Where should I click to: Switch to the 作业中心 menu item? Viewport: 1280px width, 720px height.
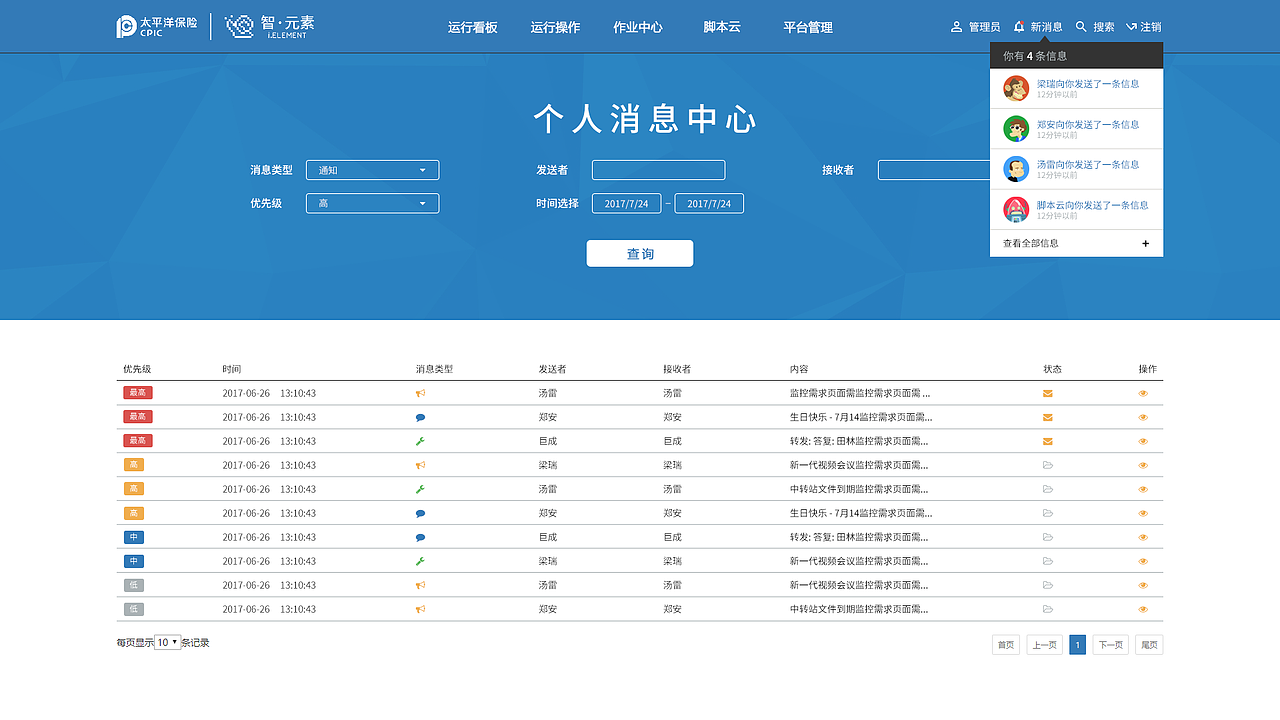tap(638, 27)
